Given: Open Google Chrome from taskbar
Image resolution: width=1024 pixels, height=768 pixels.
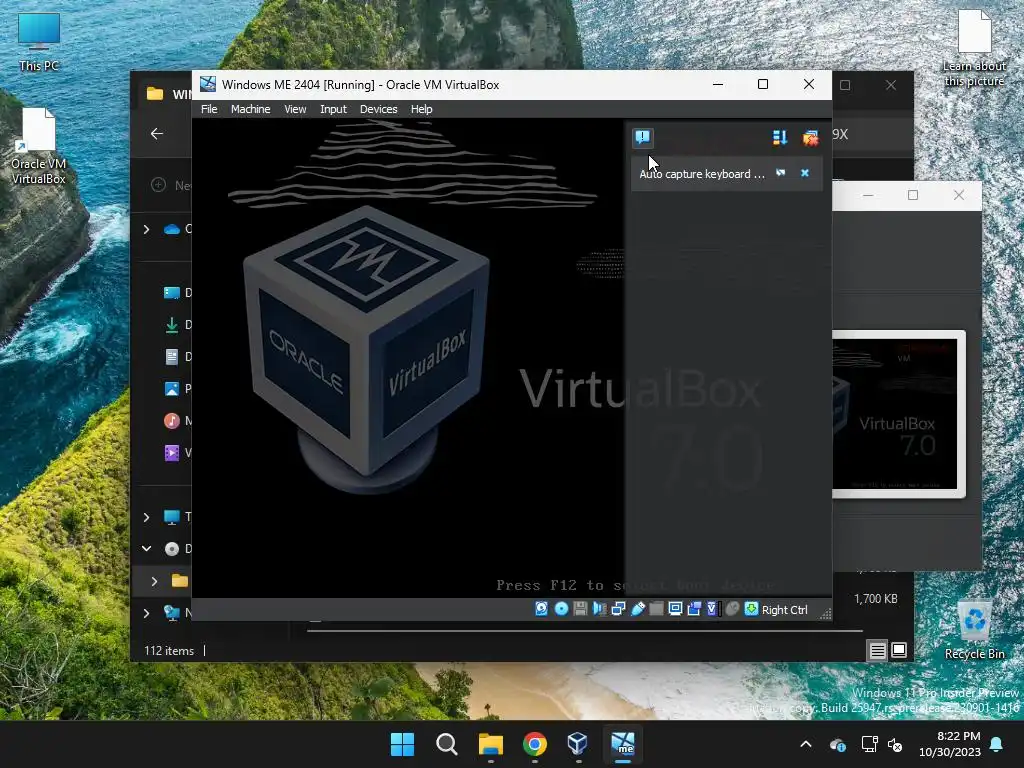Looking at the screenshot, I should 535,744.
